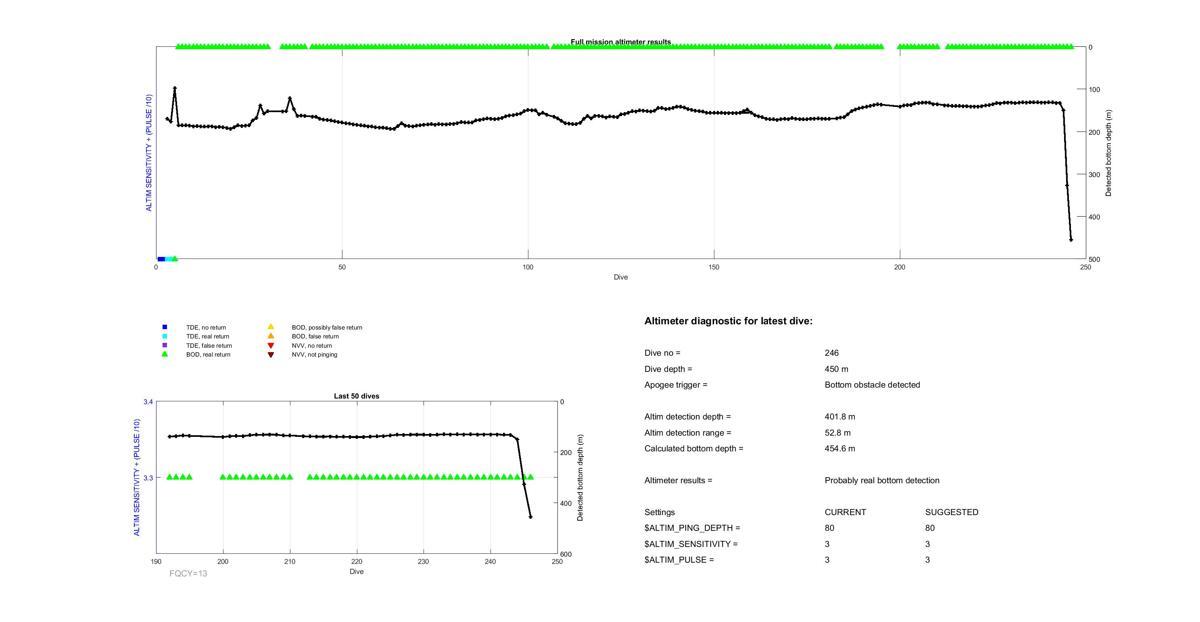Click the suggested $ALTIM_PULSE value 3

click(x=928, y=560)
